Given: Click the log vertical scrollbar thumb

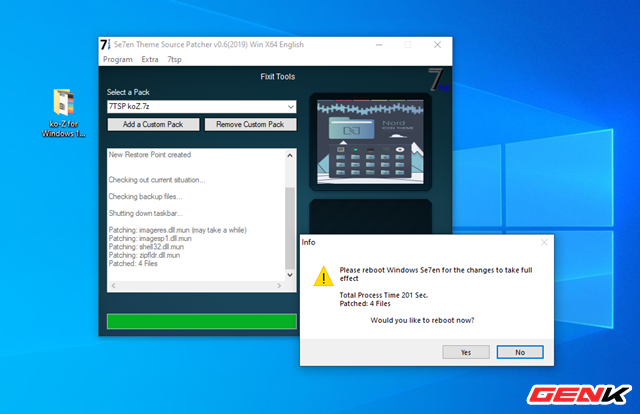Looking at the screenshot, I should pos(290,228).
